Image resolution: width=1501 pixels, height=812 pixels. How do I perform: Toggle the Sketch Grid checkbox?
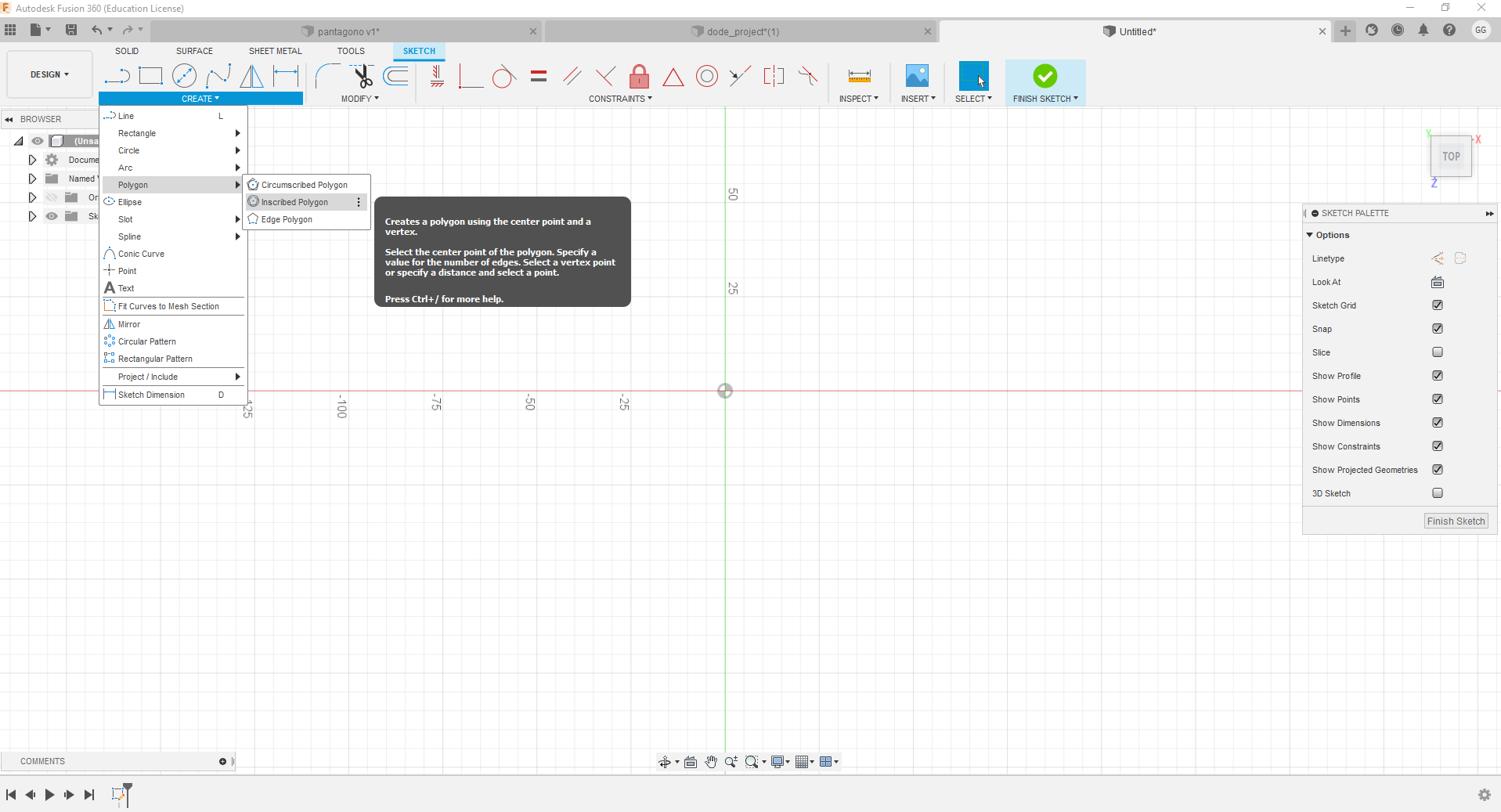coord(1438,305)
